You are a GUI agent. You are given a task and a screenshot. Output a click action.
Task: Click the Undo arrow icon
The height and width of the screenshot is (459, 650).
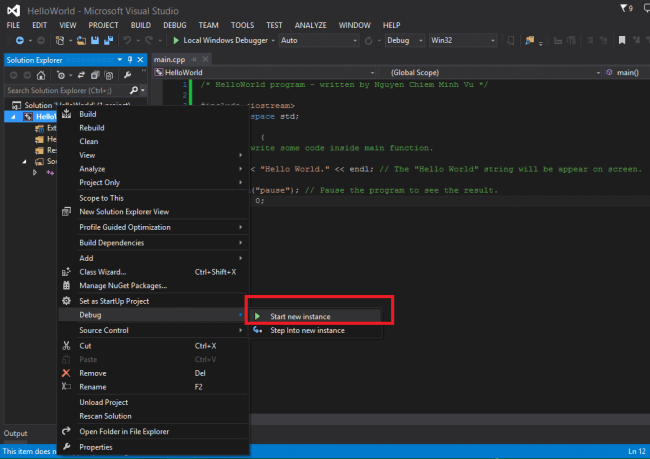pyautogui.click(x=127, y=40)
